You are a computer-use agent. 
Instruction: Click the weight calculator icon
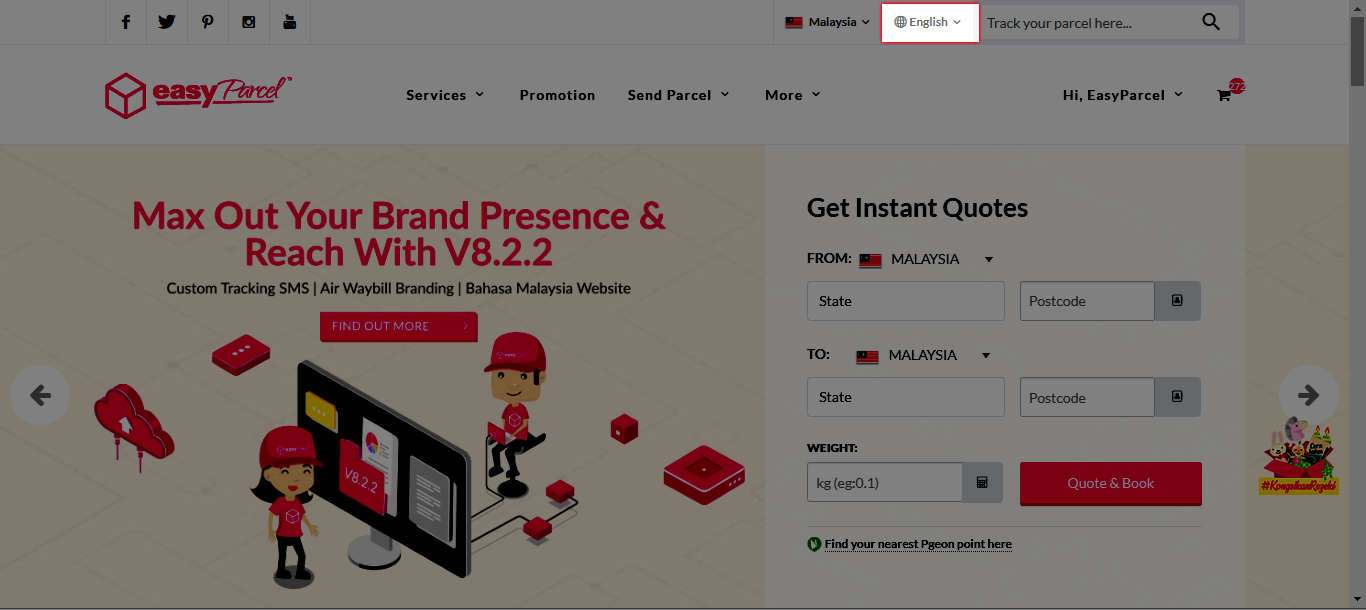click(x=982, y=482)
